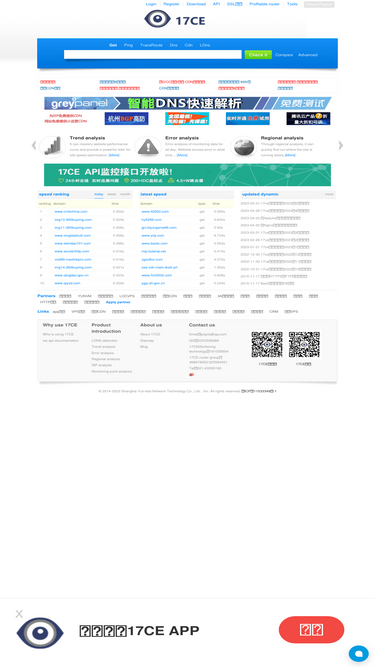Switch speed ranking to today
Viewport: 375px width, 667px height.
(99, 194)
